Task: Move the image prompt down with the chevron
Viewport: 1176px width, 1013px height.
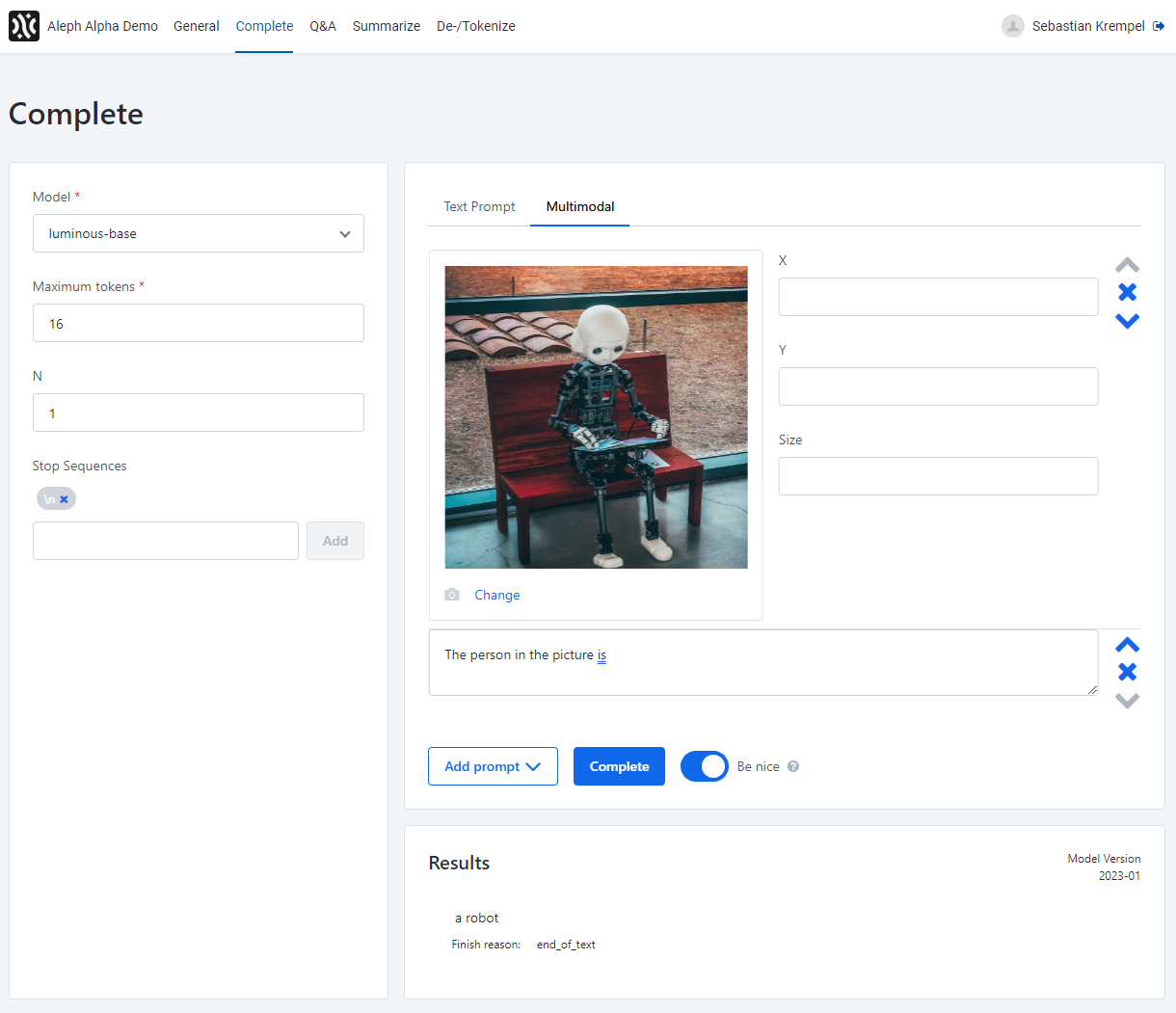Action: (1127, 321)
